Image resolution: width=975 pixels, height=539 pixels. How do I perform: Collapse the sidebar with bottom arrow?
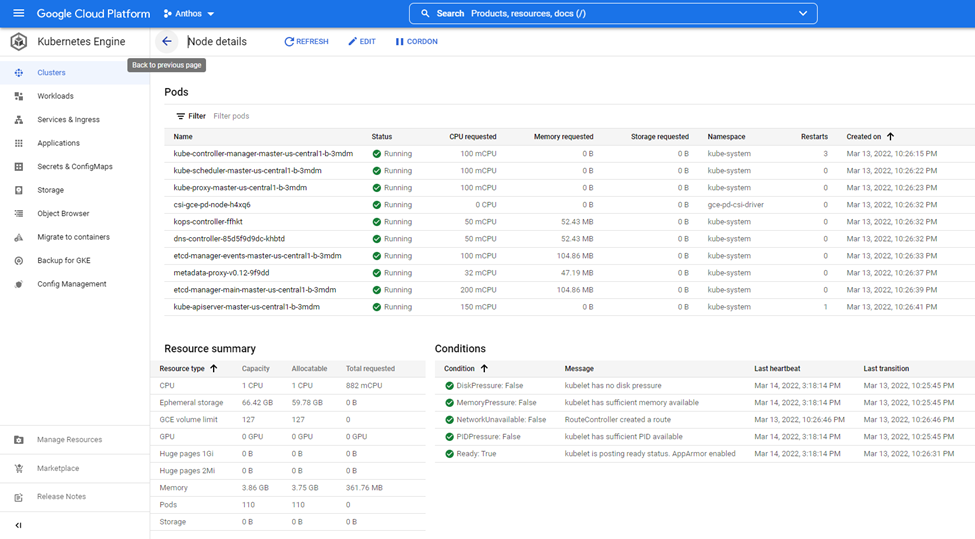pos(18,525)
